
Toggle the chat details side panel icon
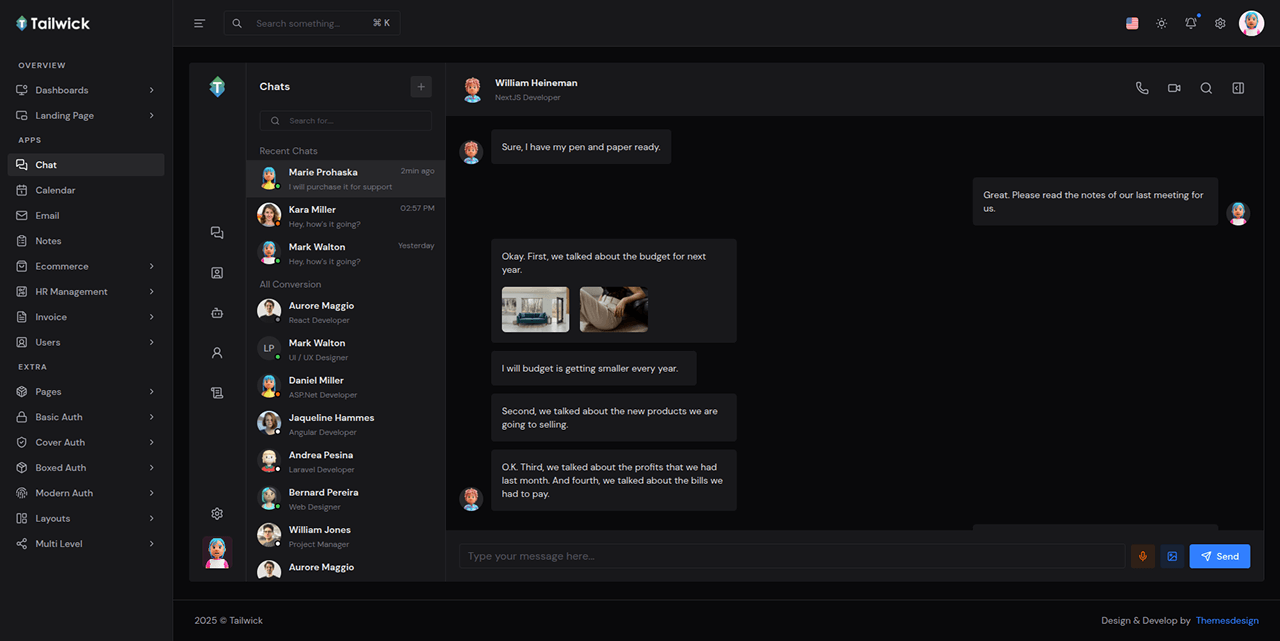[x=1238, y=88]
